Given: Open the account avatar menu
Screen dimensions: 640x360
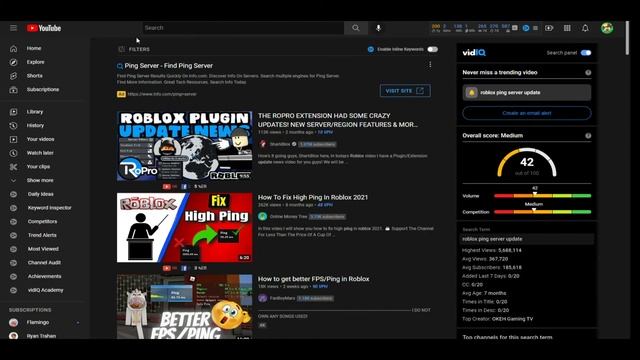Looking at the screenshot, I should (607, 28).
